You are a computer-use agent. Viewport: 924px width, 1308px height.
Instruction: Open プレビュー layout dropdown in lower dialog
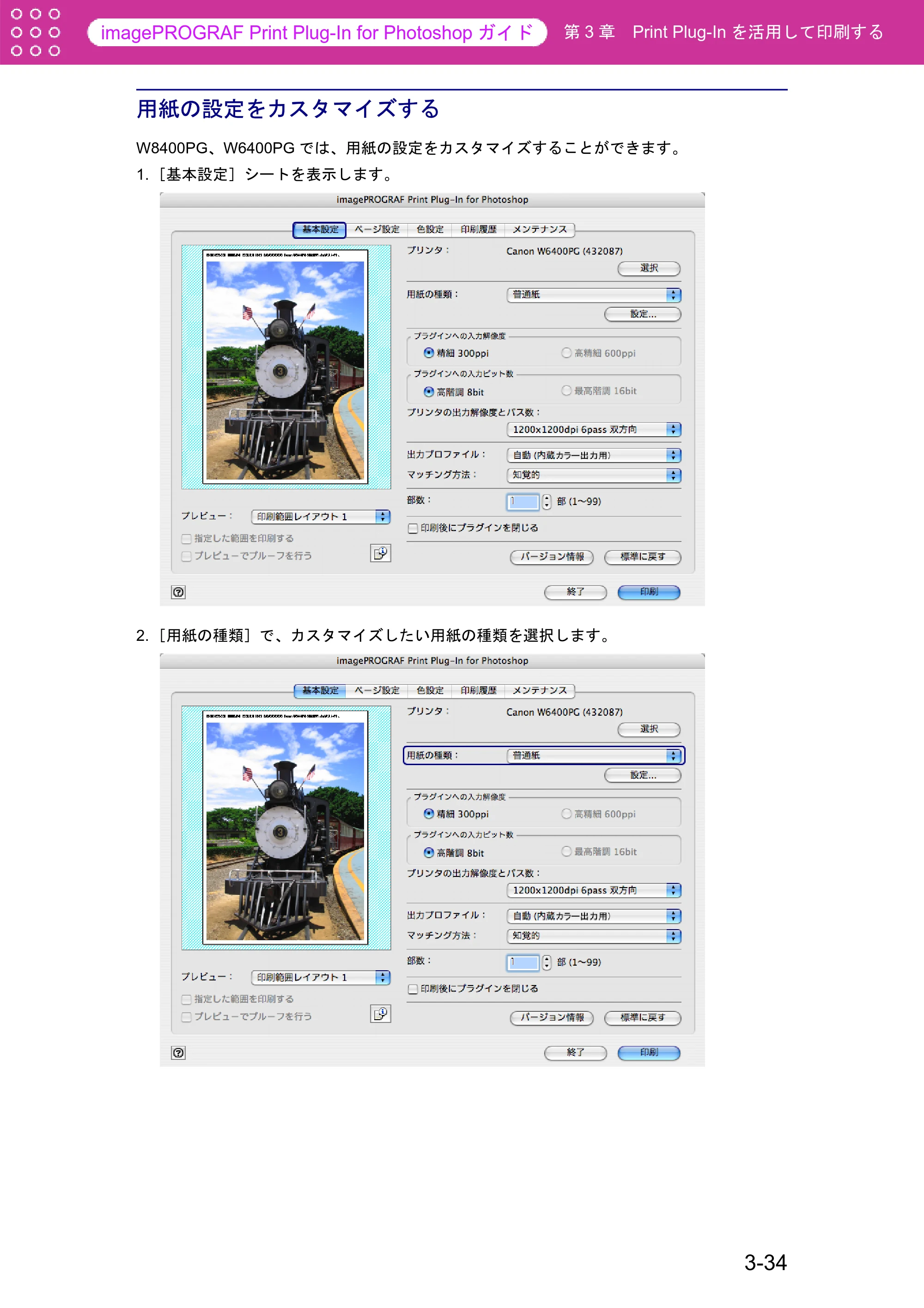tap(321, 978)
